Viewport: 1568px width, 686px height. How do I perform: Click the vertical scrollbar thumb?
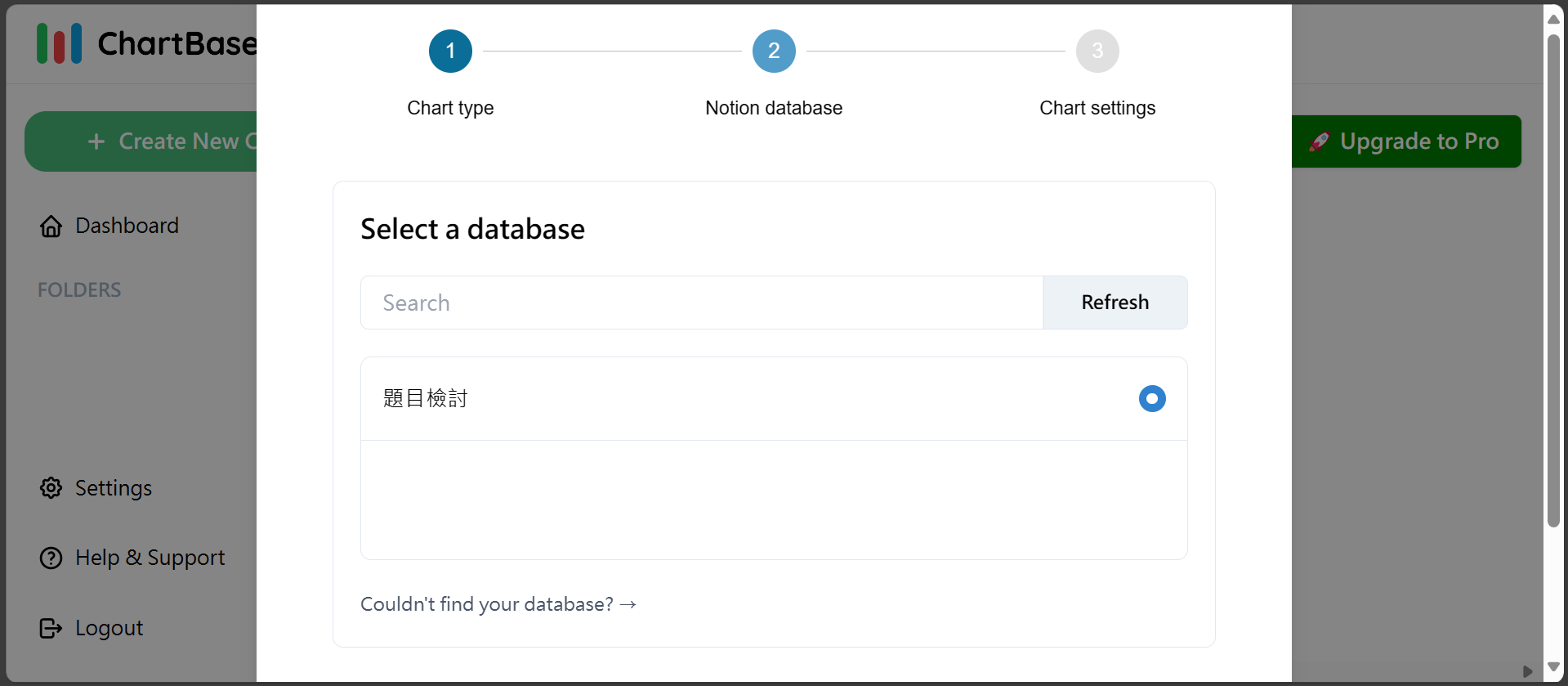1553,280
